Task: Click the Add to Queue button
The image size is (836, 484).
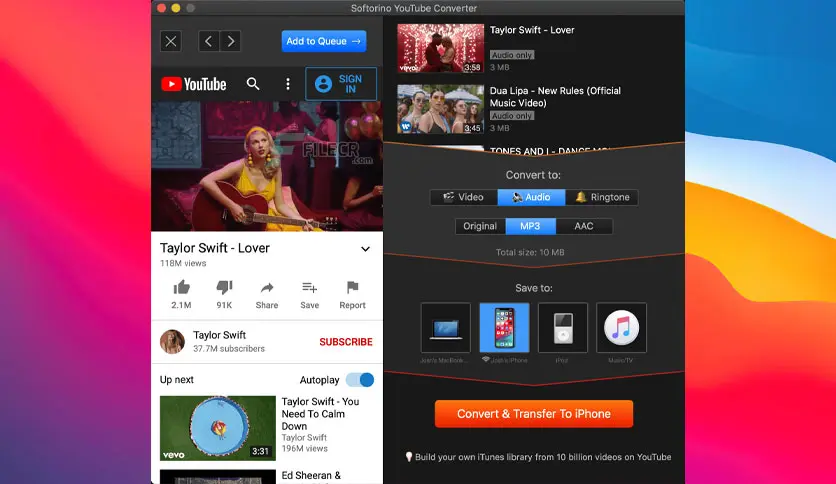Action: point(324,41)
